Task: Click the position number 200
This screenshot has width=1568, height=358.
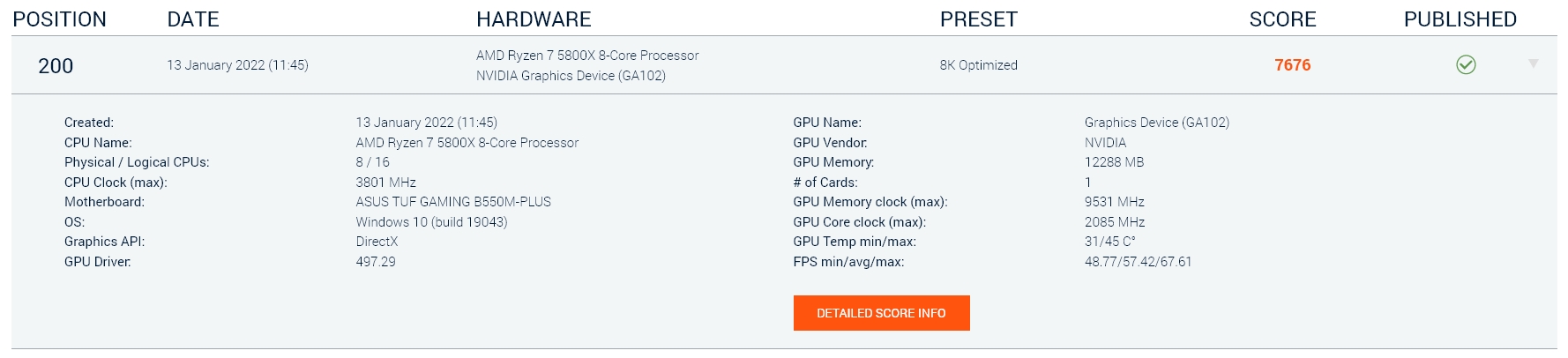Action: coord(56,66)
